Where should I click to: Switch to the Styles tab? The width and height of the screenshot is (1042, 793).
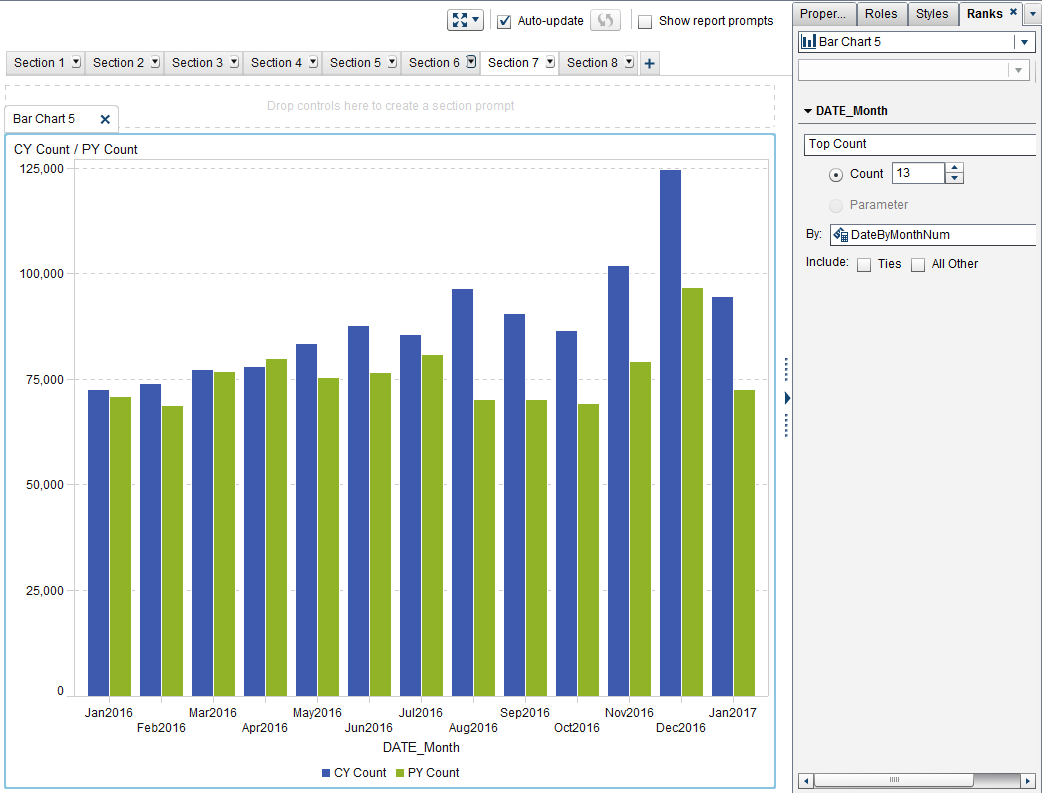[x=932, y=14]
